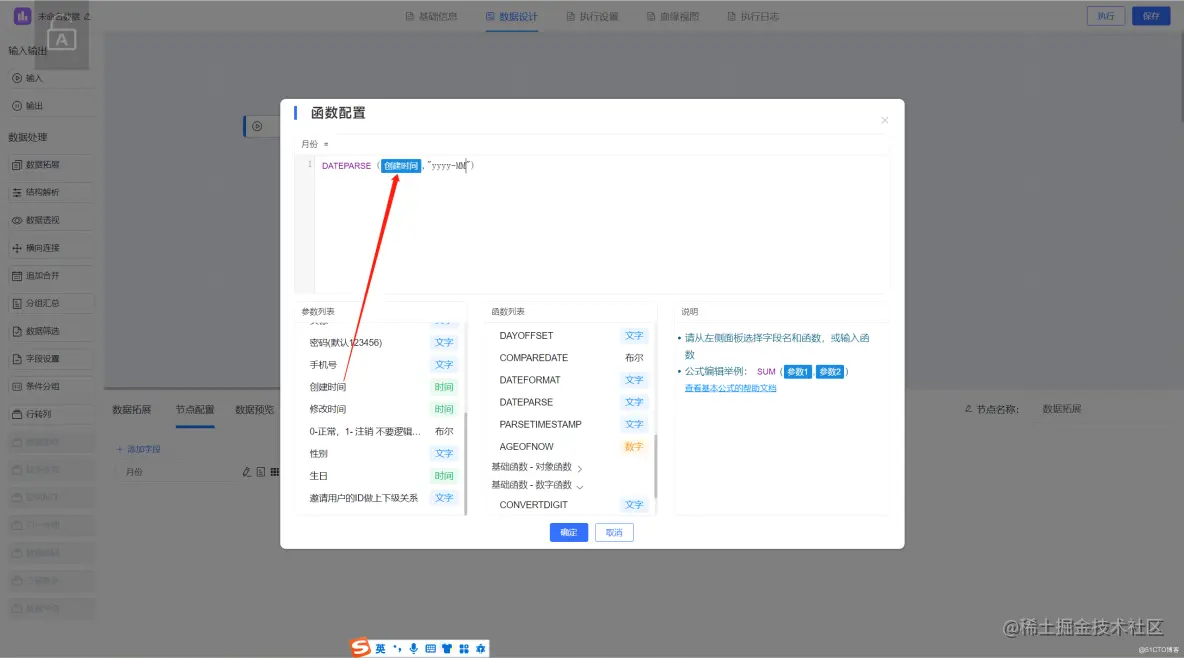Select the 数据筛选 tool in sidebar
This screenshot has height=658, width=1184.
(x=51, y=331)
